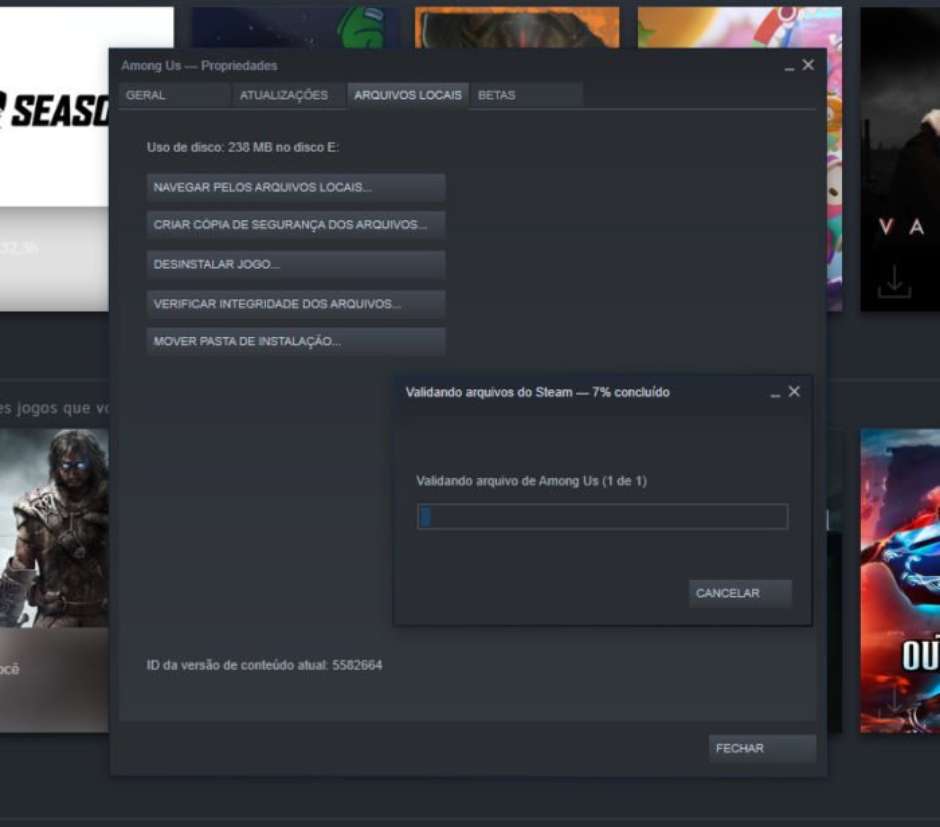This screenshot has width=940, height=827.
Task: Click the download icon on Valheim cover
Action: [x=894, y=282]
